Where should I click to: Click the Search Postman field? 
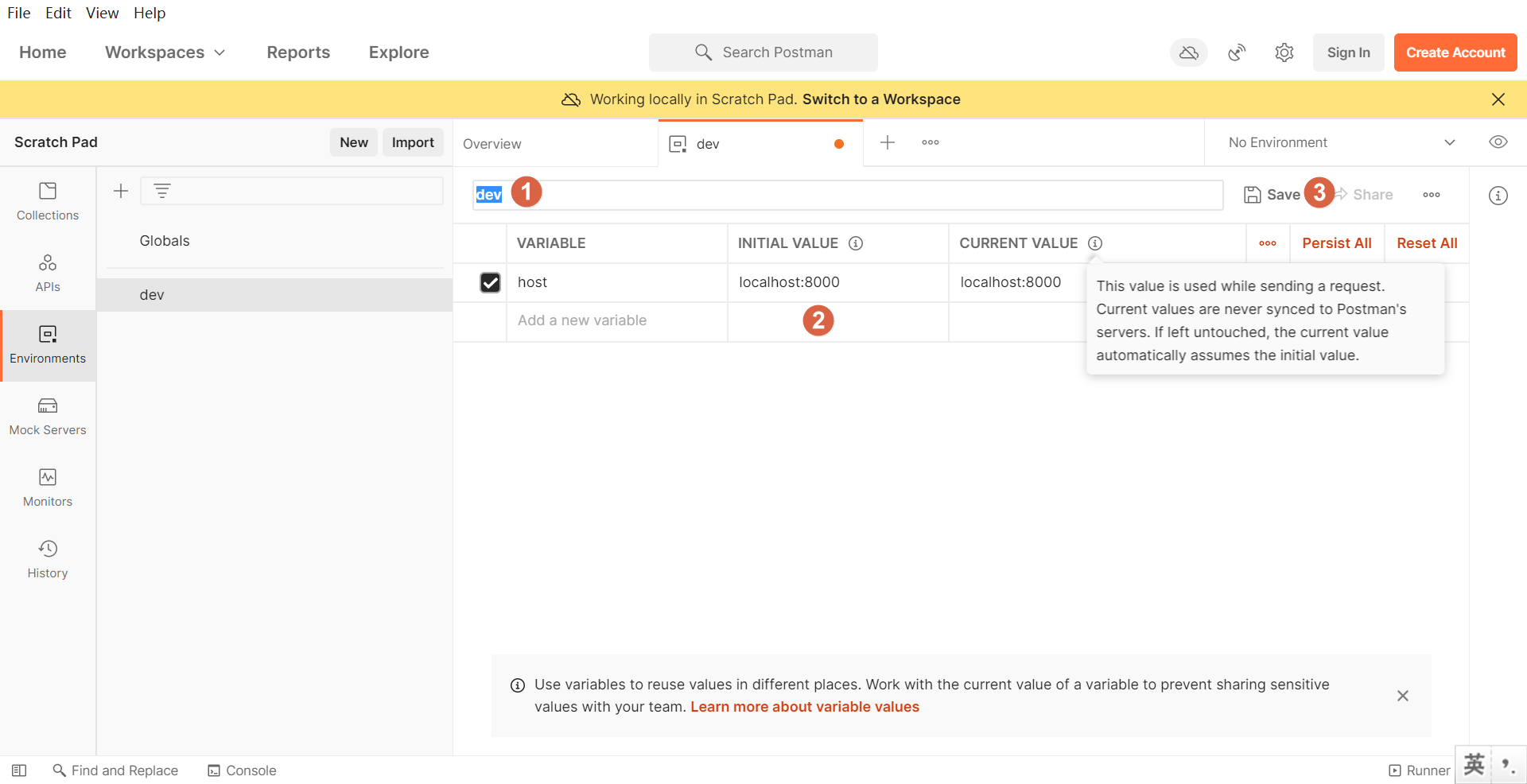tap(763, 52)
